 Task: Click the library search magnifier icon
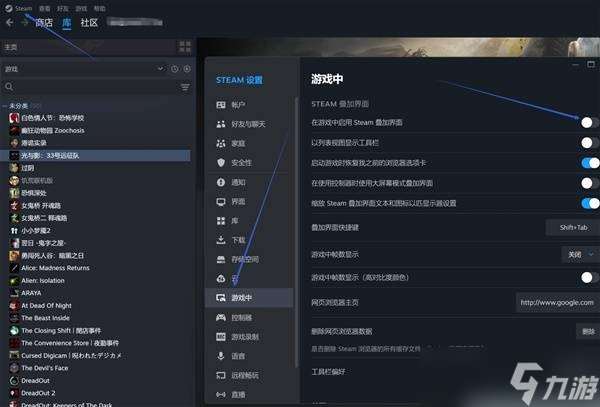[x=9, y=87]
